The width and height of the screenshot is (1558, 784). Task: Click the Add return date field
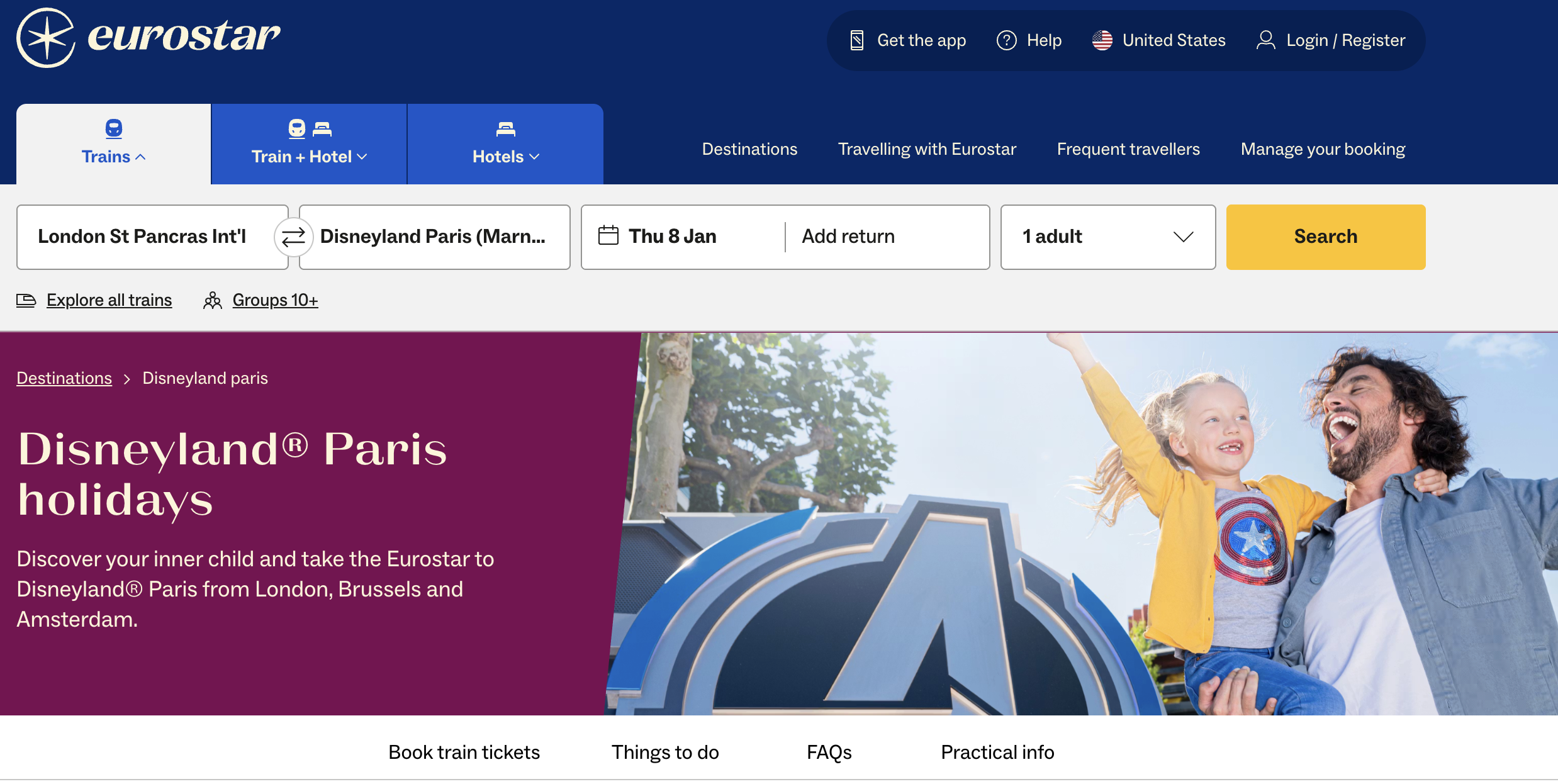click(848, 236)
